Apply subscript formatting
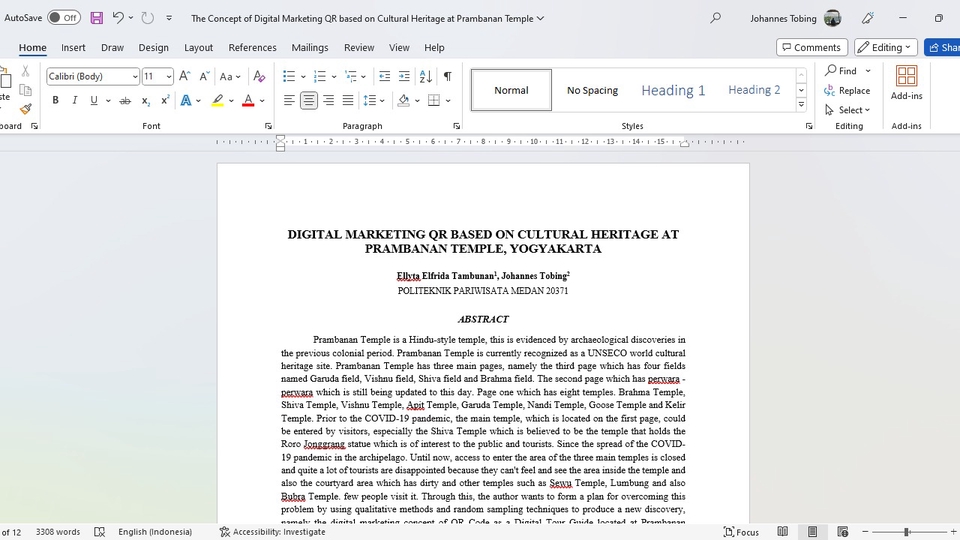 [145, 100]
